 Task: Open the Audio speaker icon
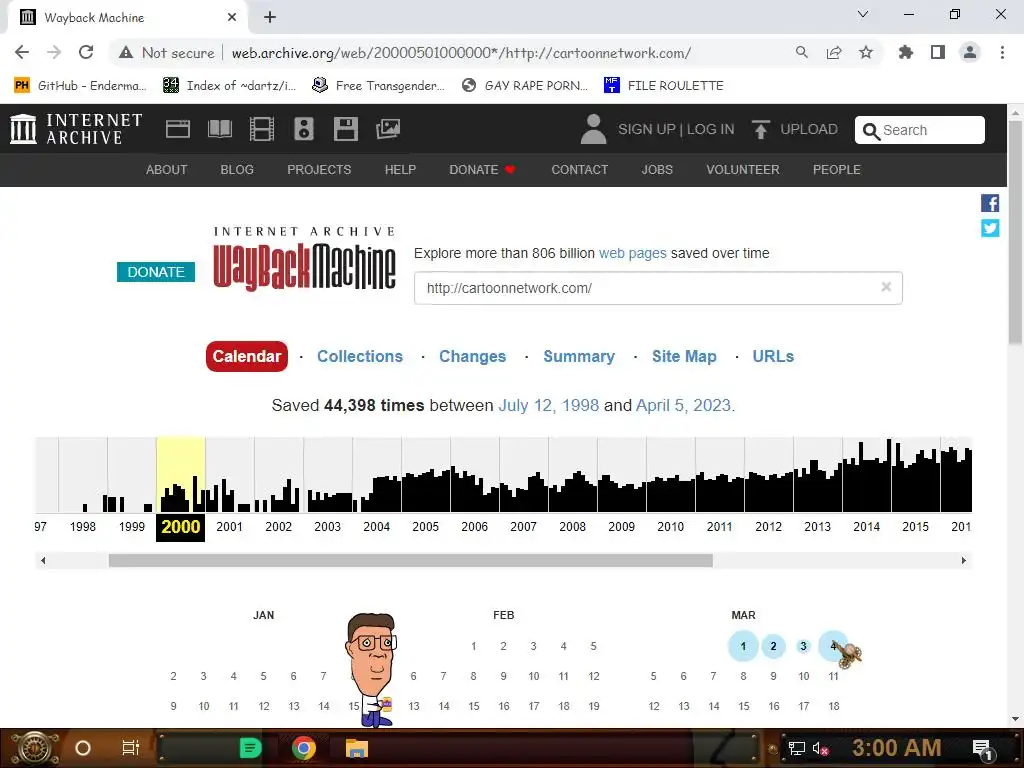click(304, 129)
